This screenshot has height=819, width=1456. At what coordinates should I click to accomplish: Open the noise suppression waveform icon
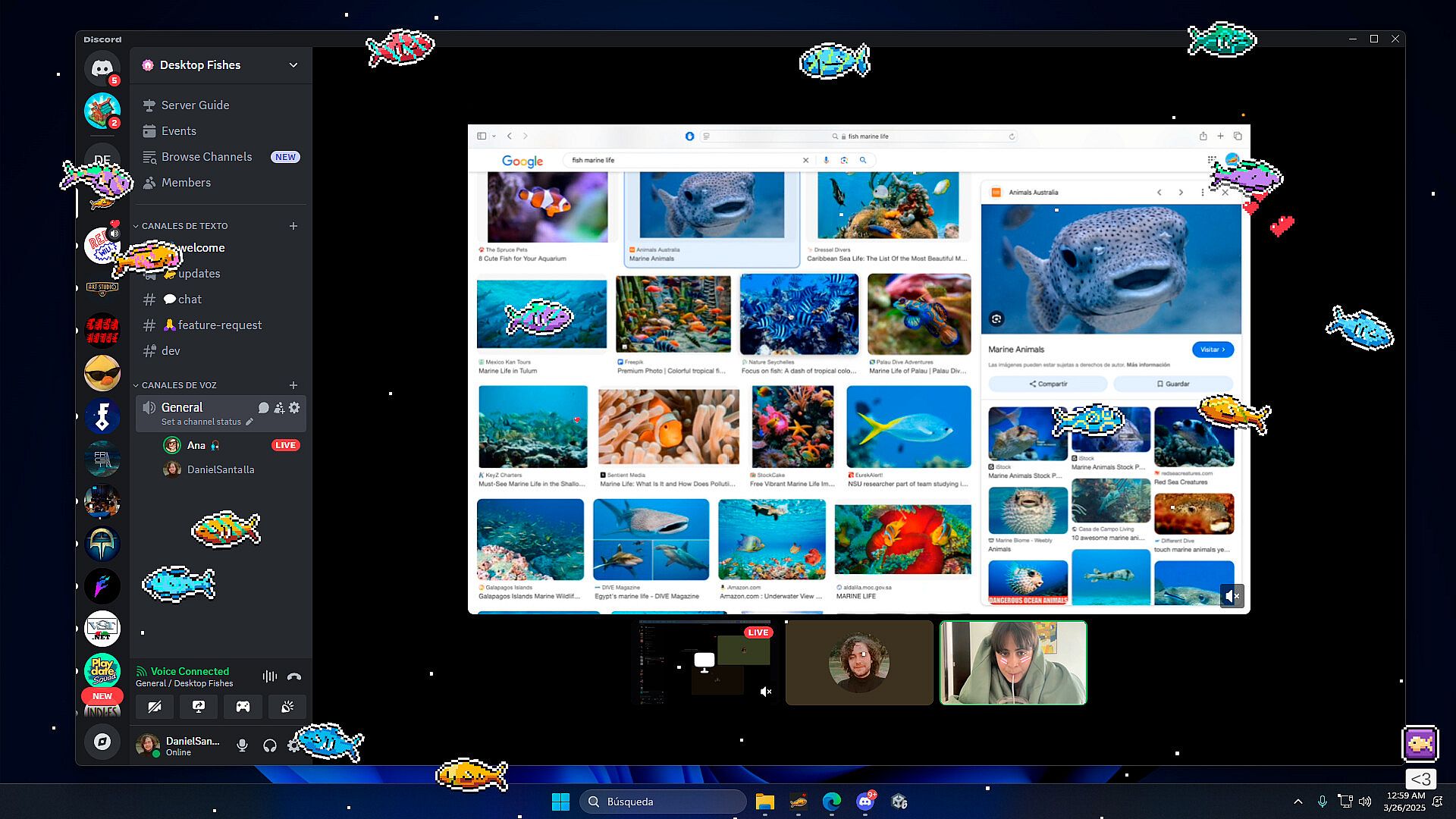pos(269,676)
